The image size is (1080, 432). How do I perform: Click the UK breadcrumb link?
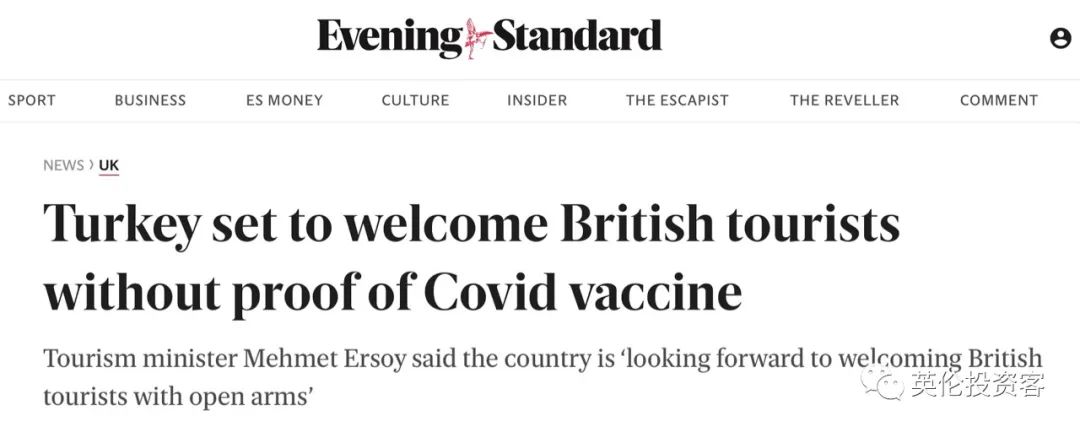(x=109, y=165)
